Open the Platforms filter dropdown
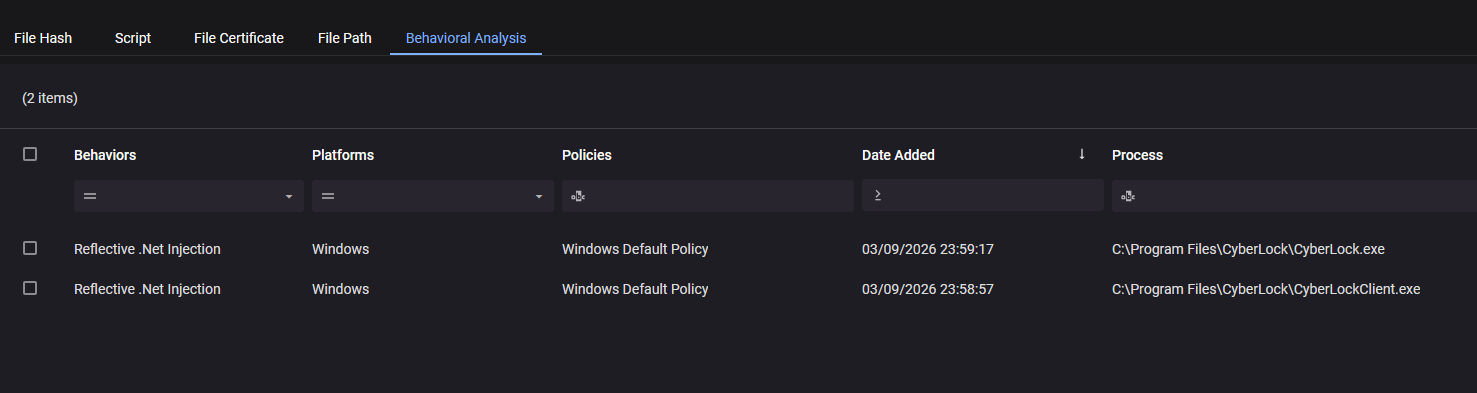Image resolution: width=1477 pixels, height=393 pixels. (x=539, y=196)
